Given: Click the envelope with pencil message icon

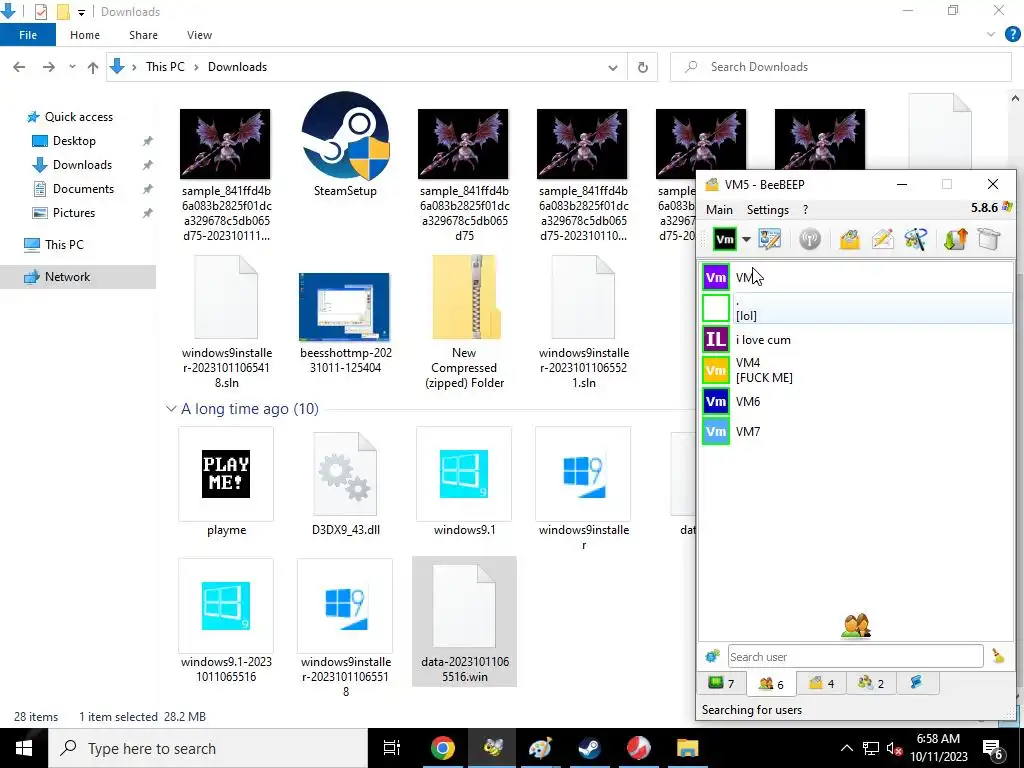Looking at the screenshot, I should click(x=882, y=240).
